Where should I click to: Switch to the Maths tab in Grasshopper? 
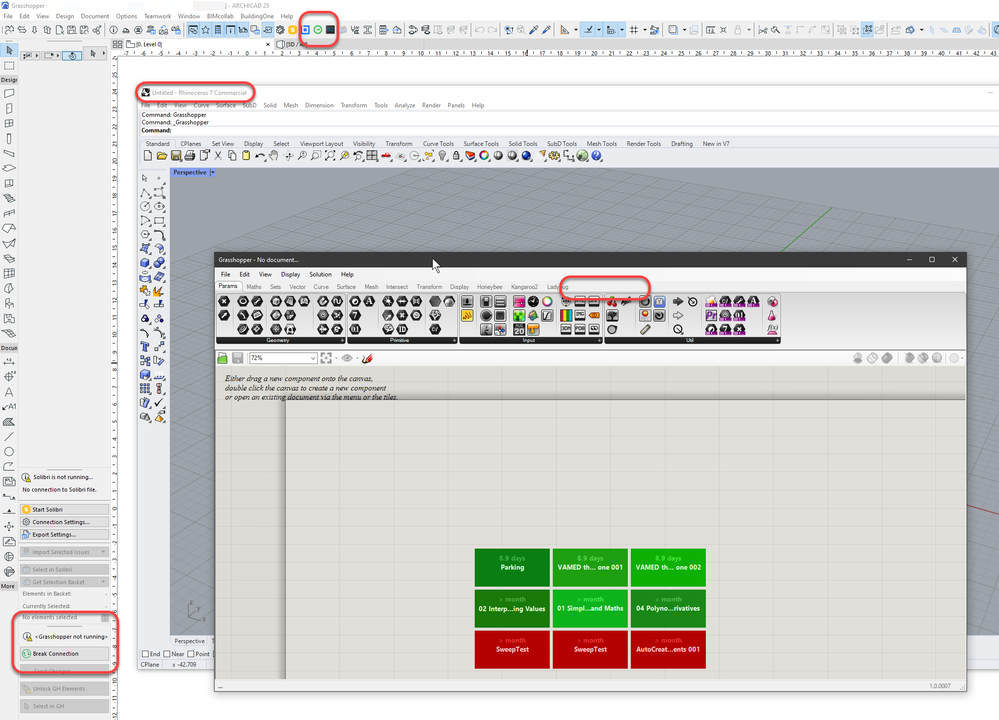coord(254,287)
